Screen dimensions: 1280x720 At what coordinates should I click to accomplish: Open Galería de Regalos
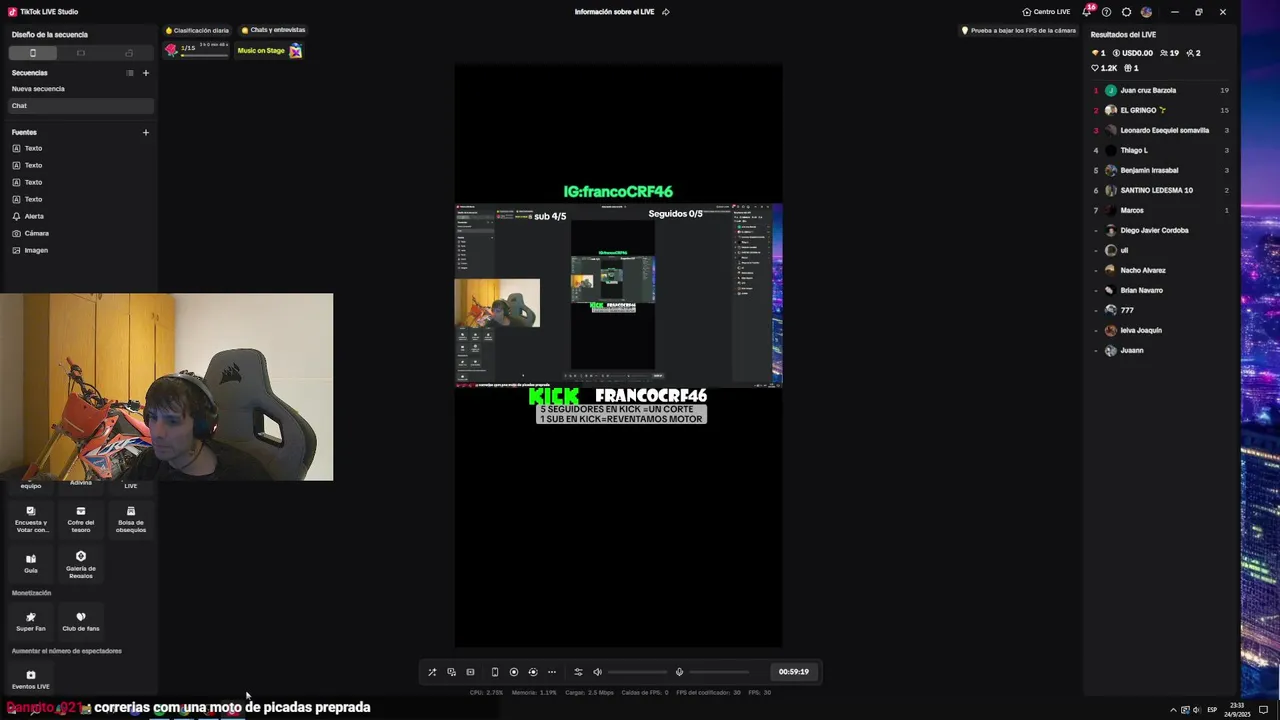(81, 564)
